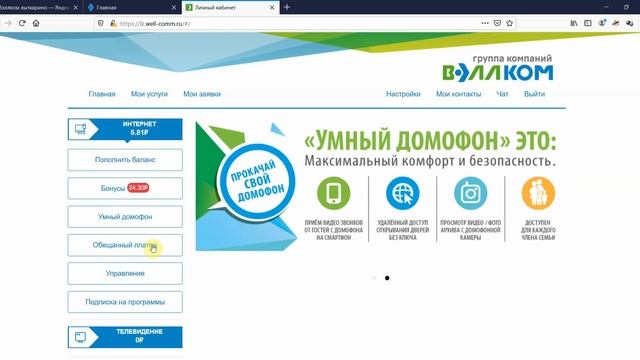640x360 pixels.
Task: Open the Мои контакты menu item
Action: point(458,94)
